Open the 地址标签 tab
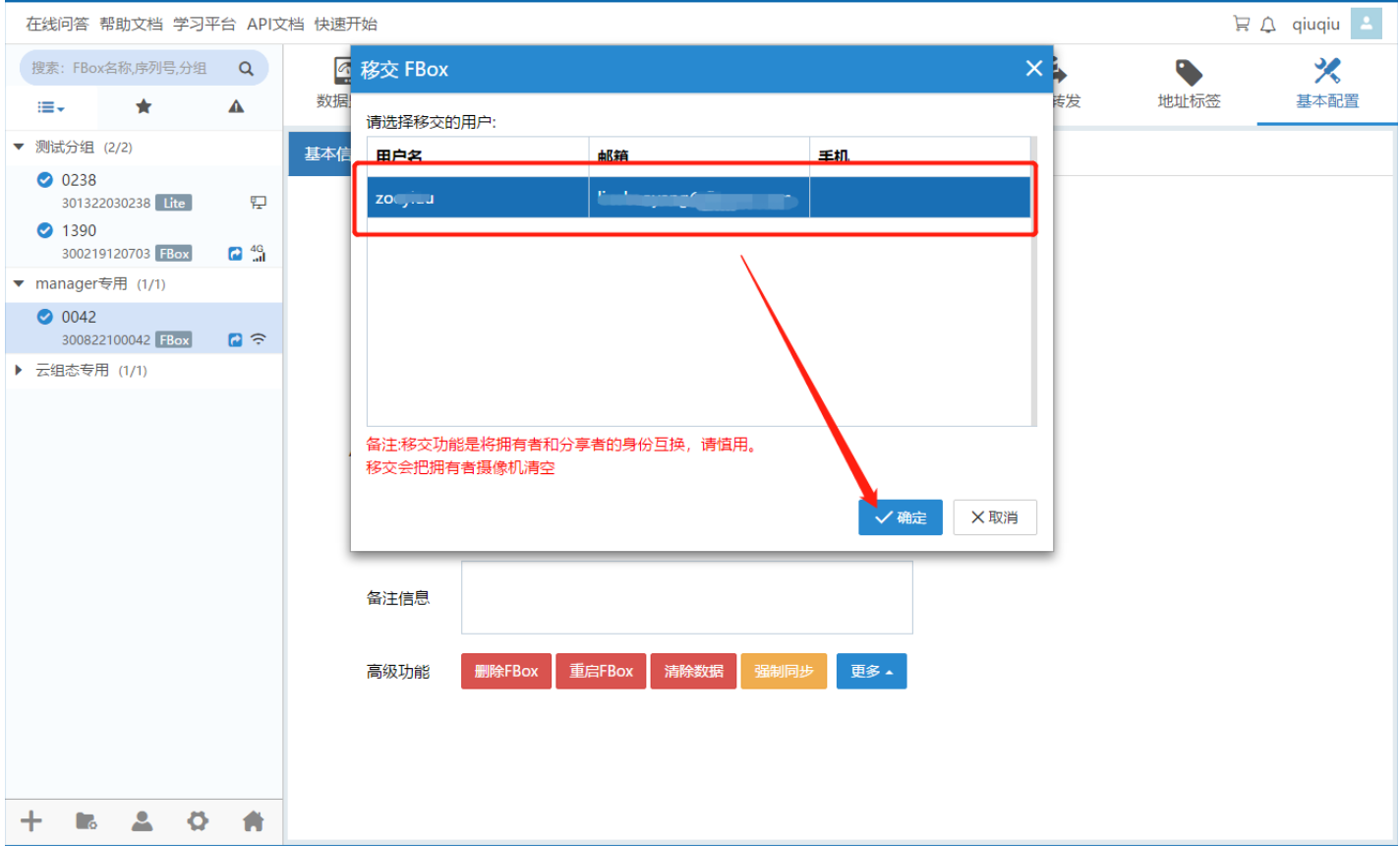The image size is (1400, 846). (1189, 84)
